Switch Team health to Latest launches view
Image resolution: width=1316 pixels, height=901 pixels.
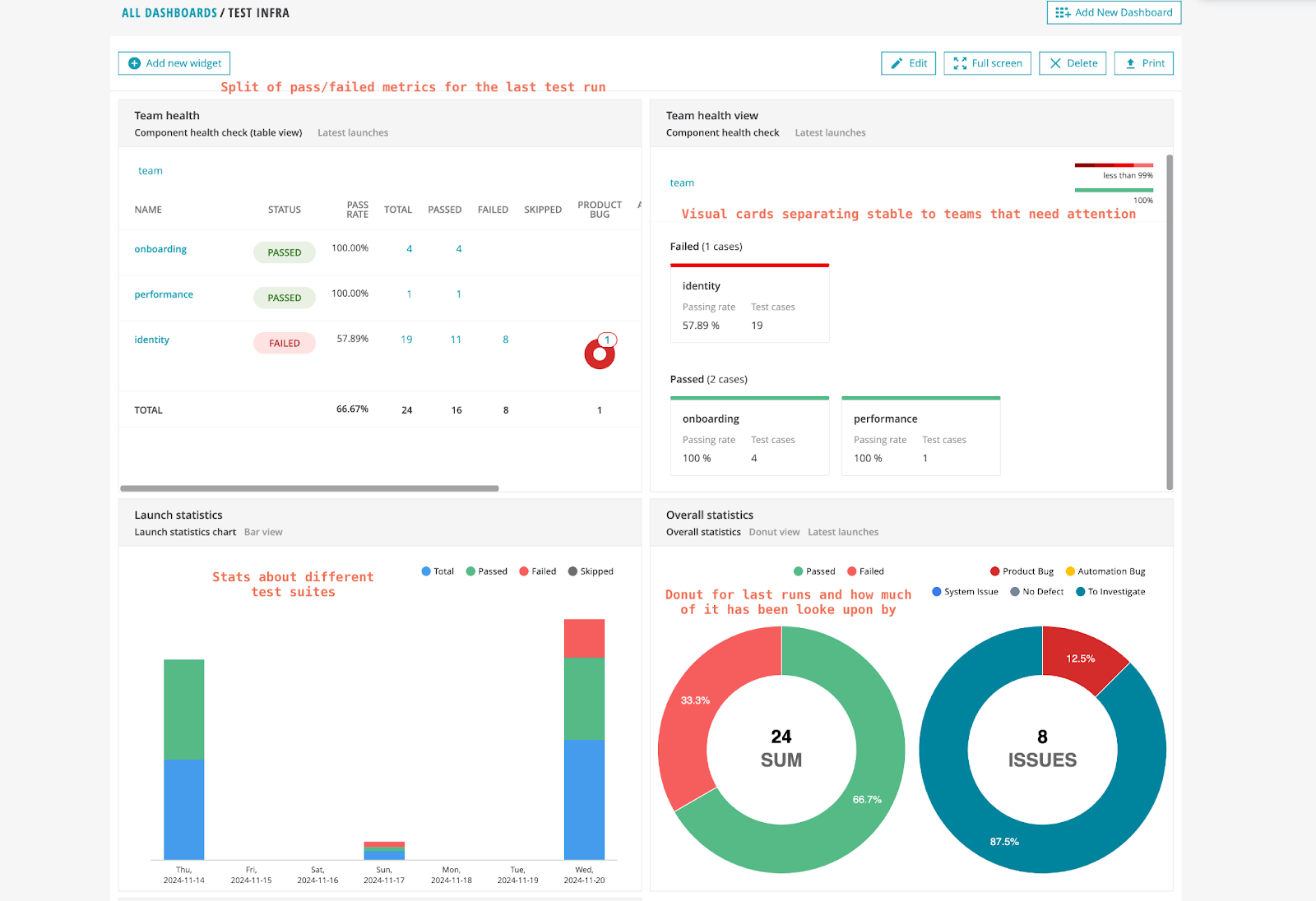click(x=352, y=132)
